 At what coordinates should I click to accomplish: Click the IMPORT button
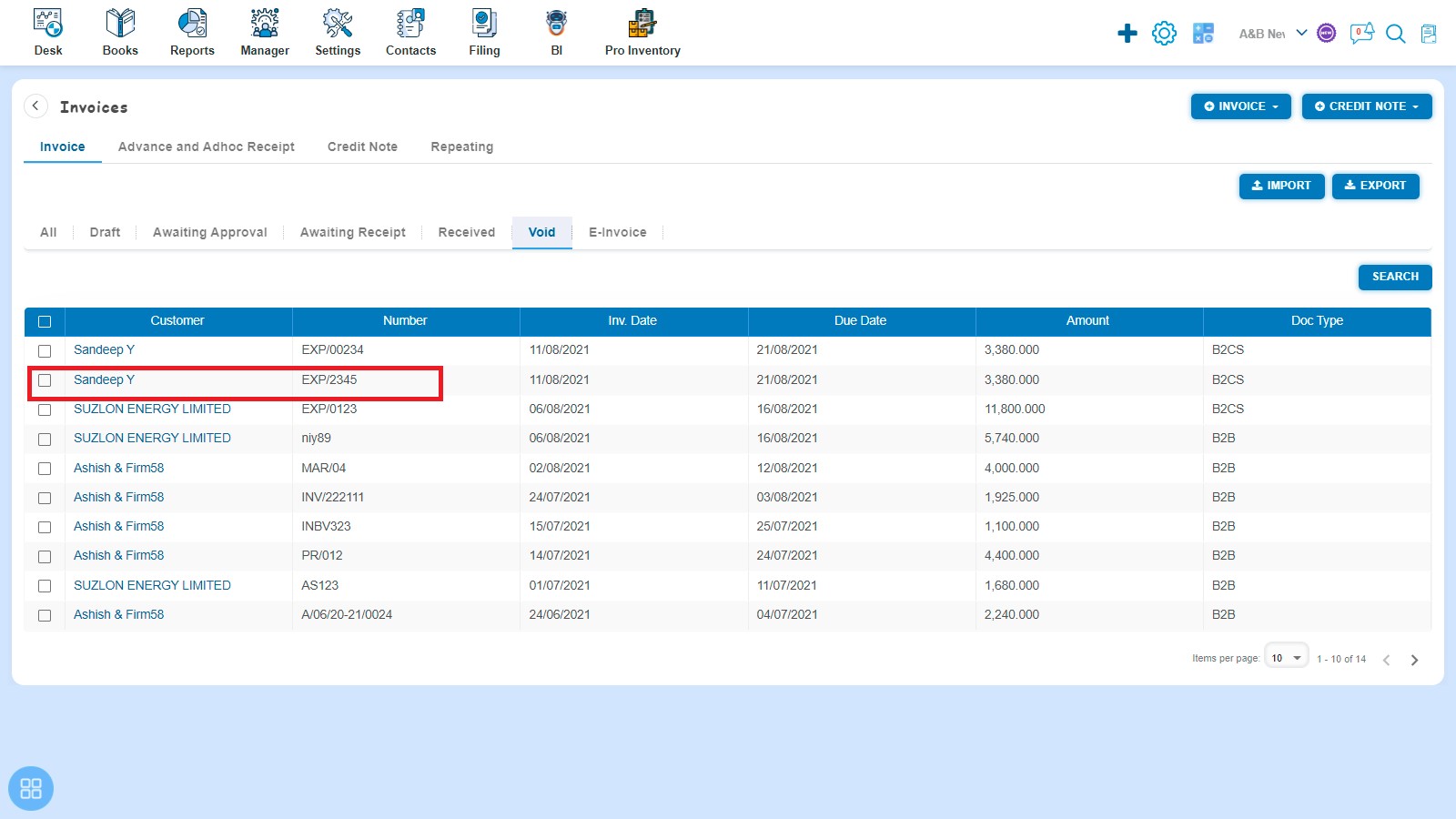1281,186
